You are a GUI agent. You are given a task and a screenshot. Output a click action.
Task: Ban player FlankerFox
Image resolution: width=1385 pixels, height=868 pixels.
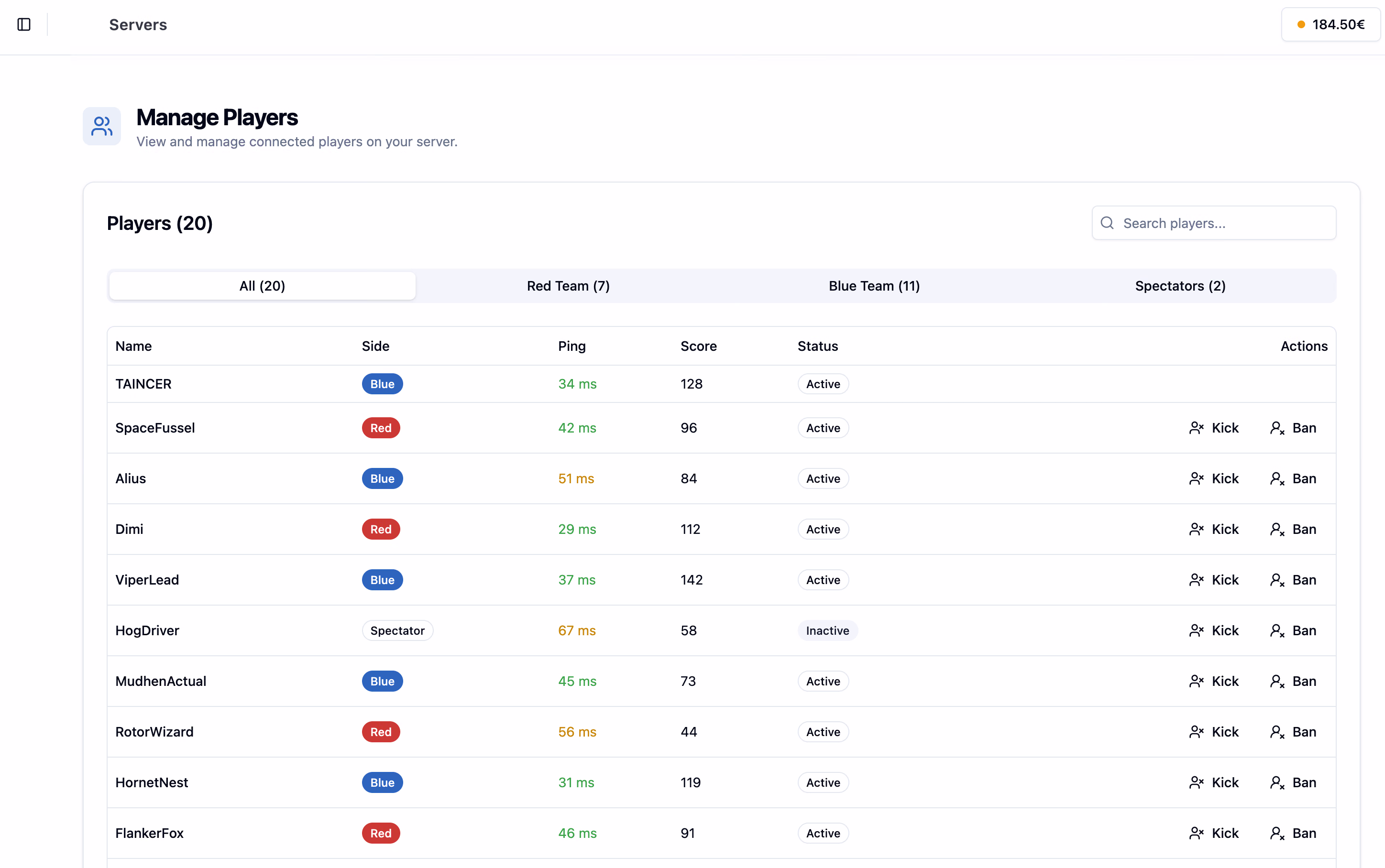pos(1293,833)
